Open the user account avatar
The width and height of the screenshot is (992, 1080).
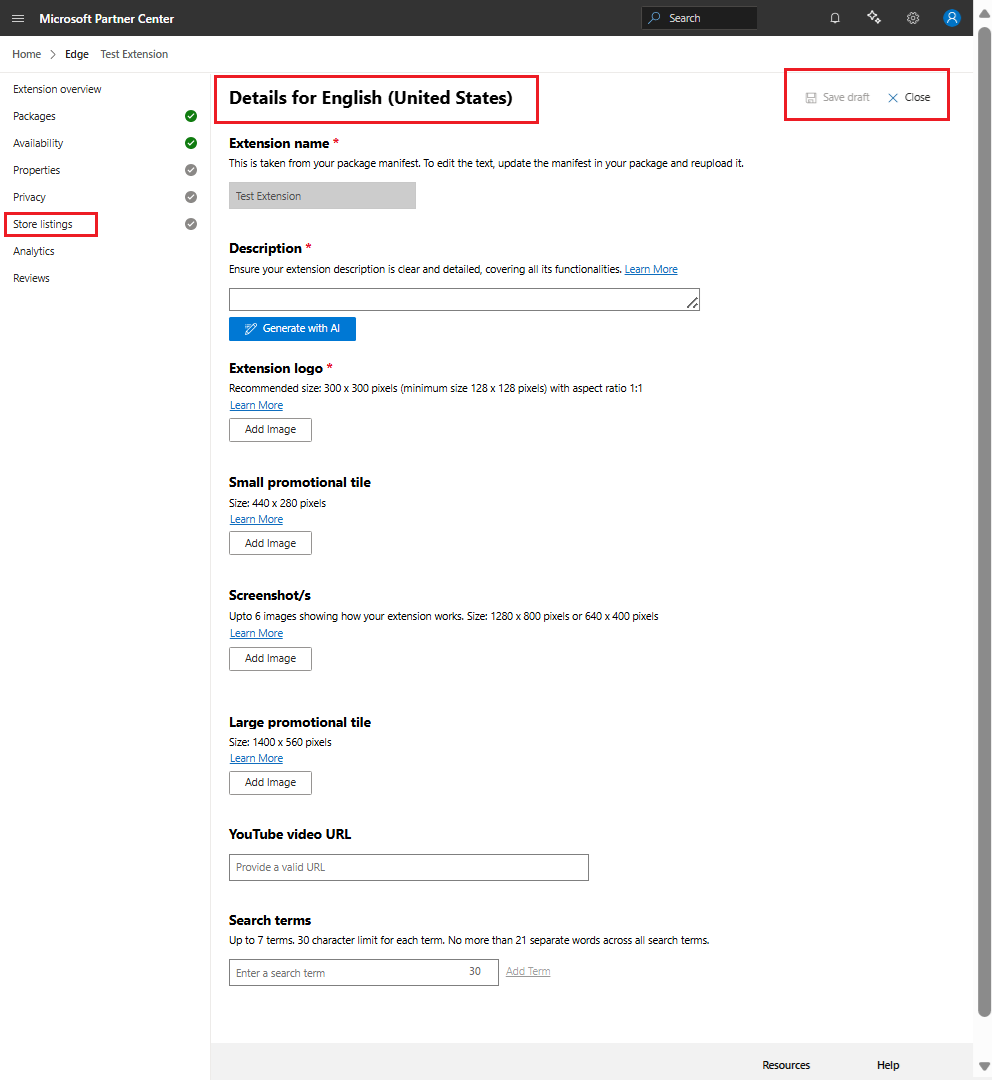click(951, 18)
